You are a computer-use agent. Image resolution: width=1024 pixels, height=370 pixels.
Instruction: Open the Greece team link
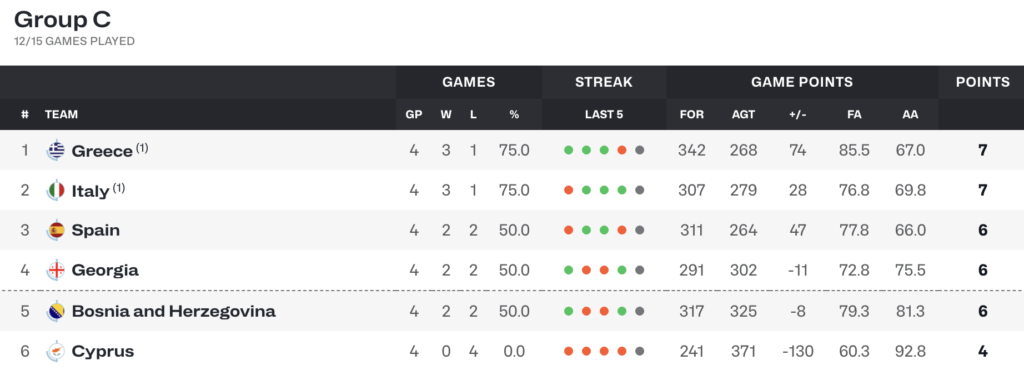pyautogui.click(x=102, y=151)
